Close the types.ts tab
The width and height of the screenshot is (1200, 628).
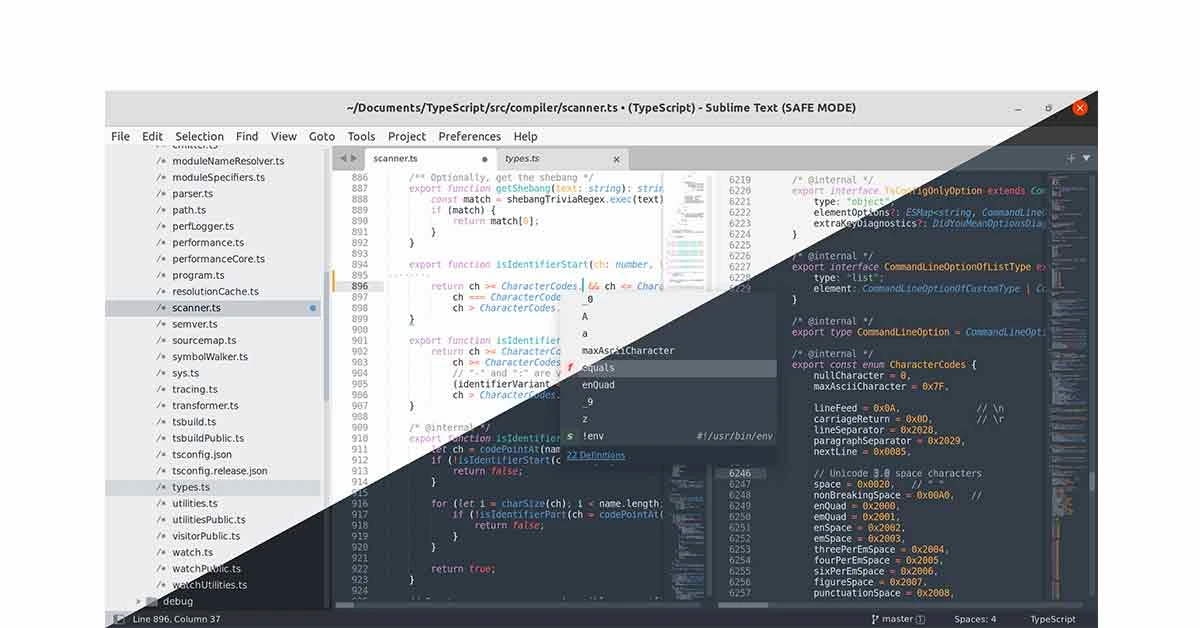coord(617,158)
